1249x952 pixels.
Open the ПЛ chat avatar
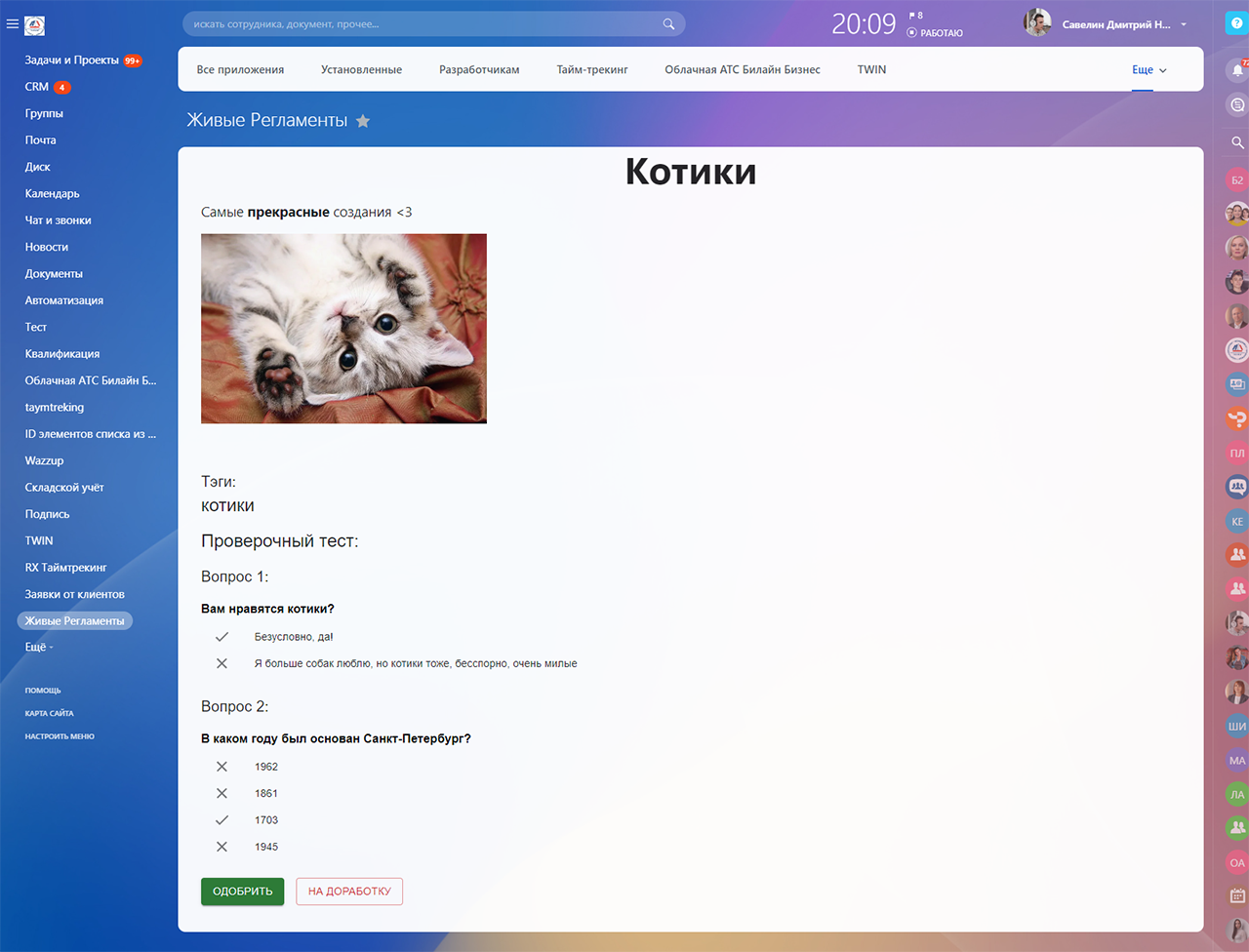(1237, 453)
